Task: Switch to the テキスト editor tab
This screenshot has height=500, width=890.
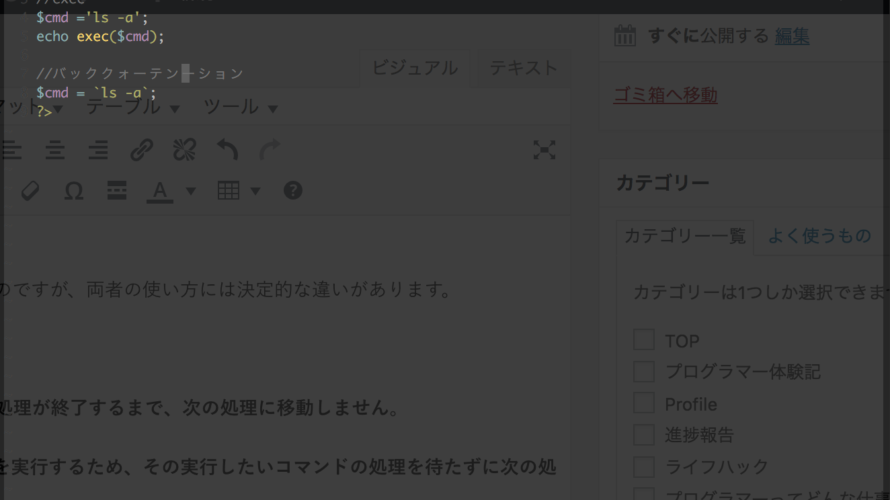Action: 523,68
